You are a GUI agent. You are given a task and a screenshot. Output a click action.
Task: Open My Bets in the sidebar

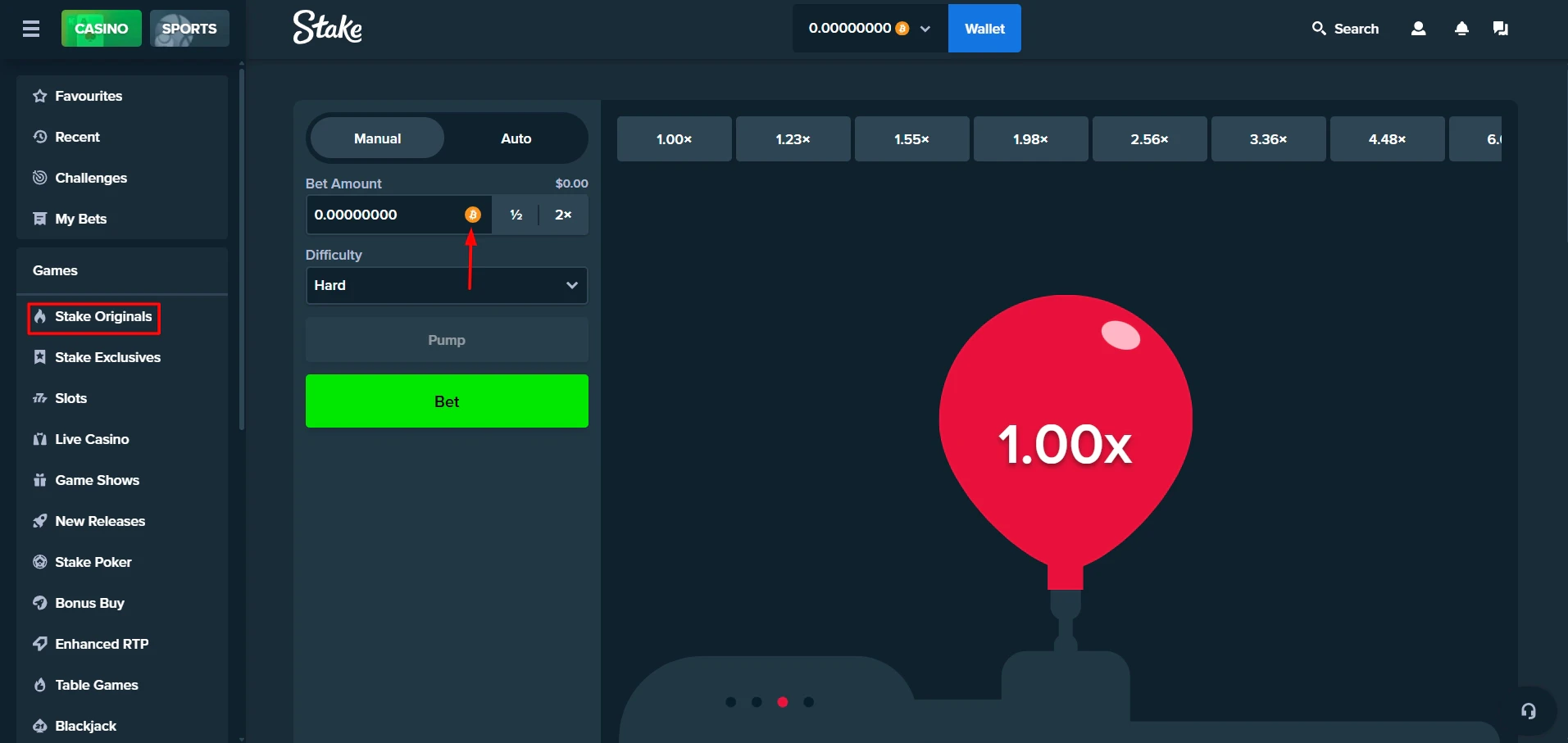pos(122,219)
